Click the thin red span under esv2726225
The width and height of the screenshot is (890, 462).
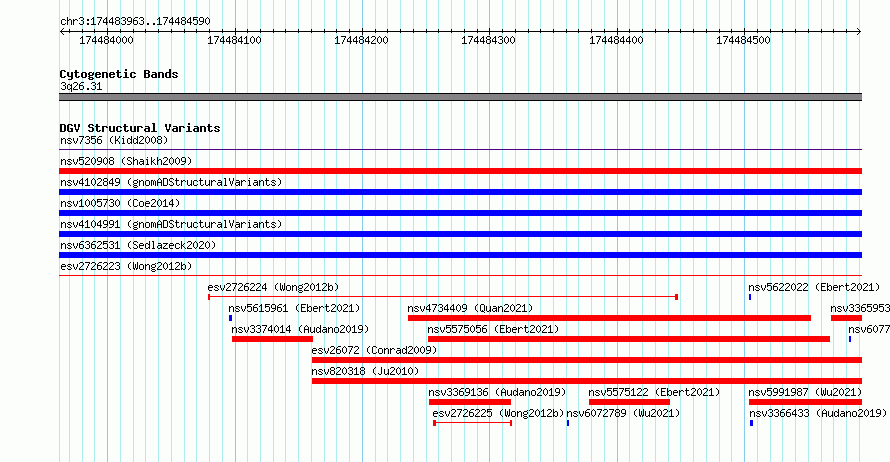(473, 423)
